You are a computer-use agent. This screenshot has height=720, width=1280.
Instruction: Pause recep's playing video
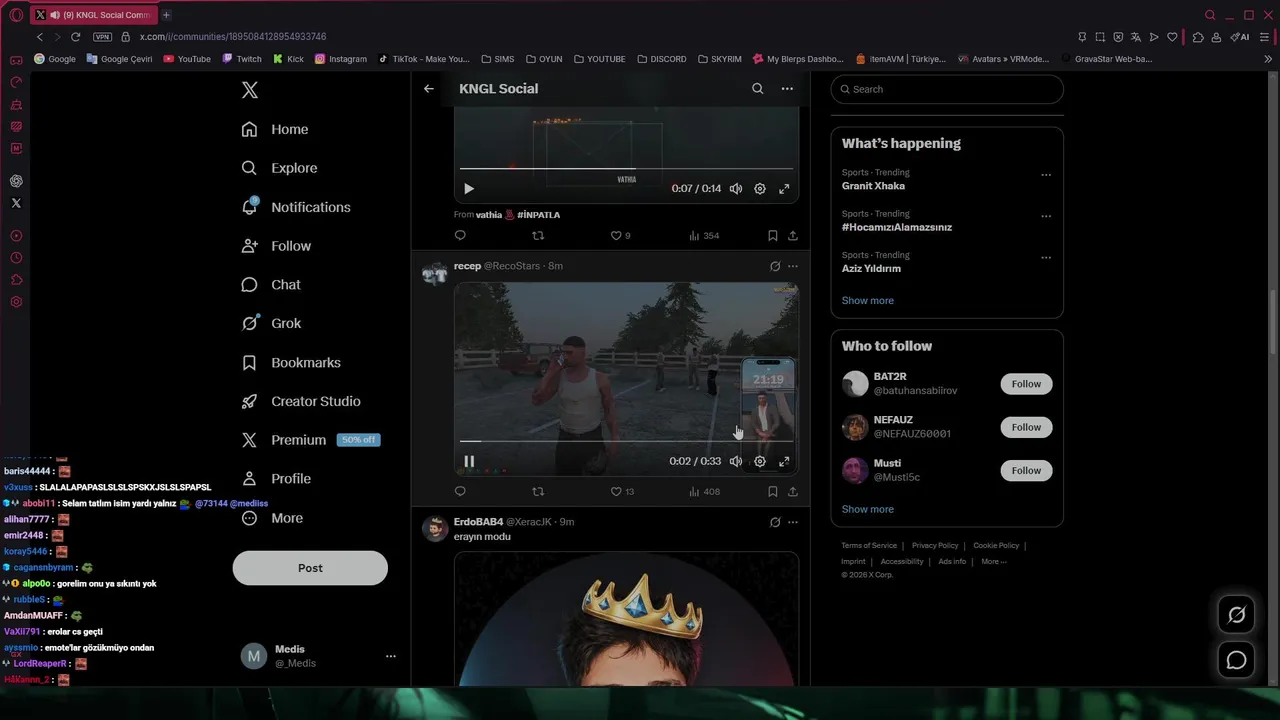(x=469, y=461)
